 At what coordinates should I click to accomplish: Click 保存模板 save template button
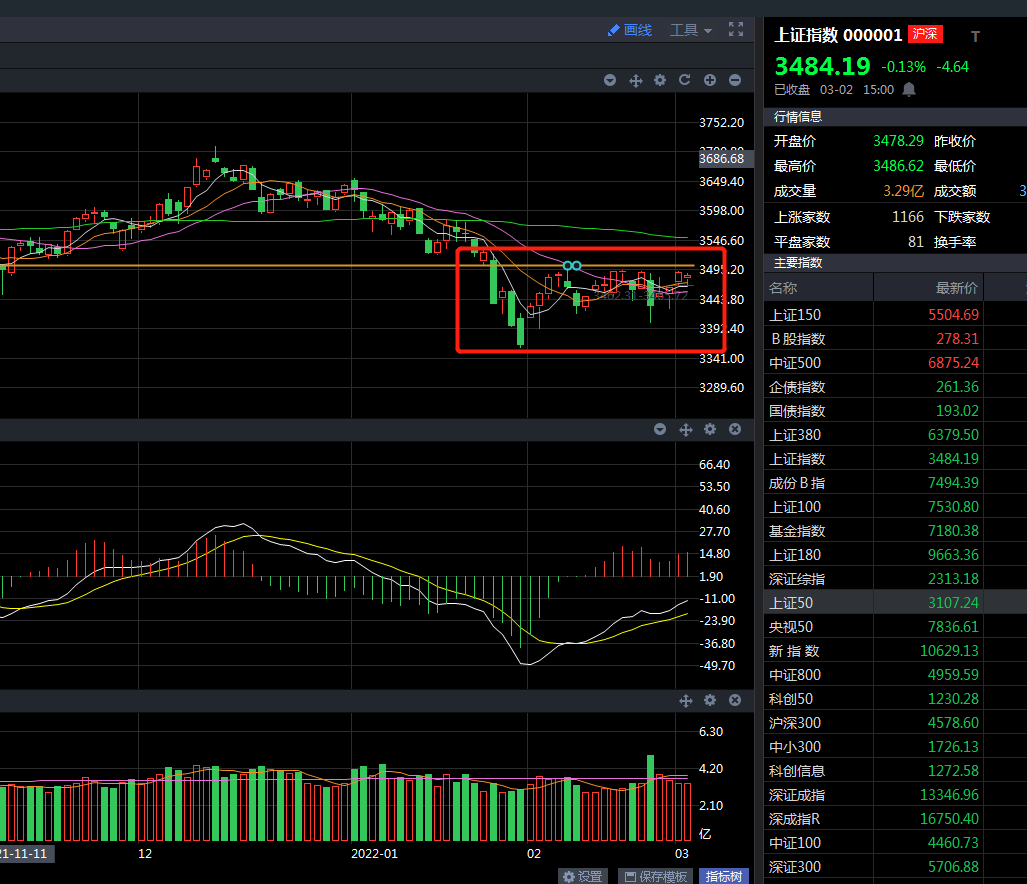[655, 876]
